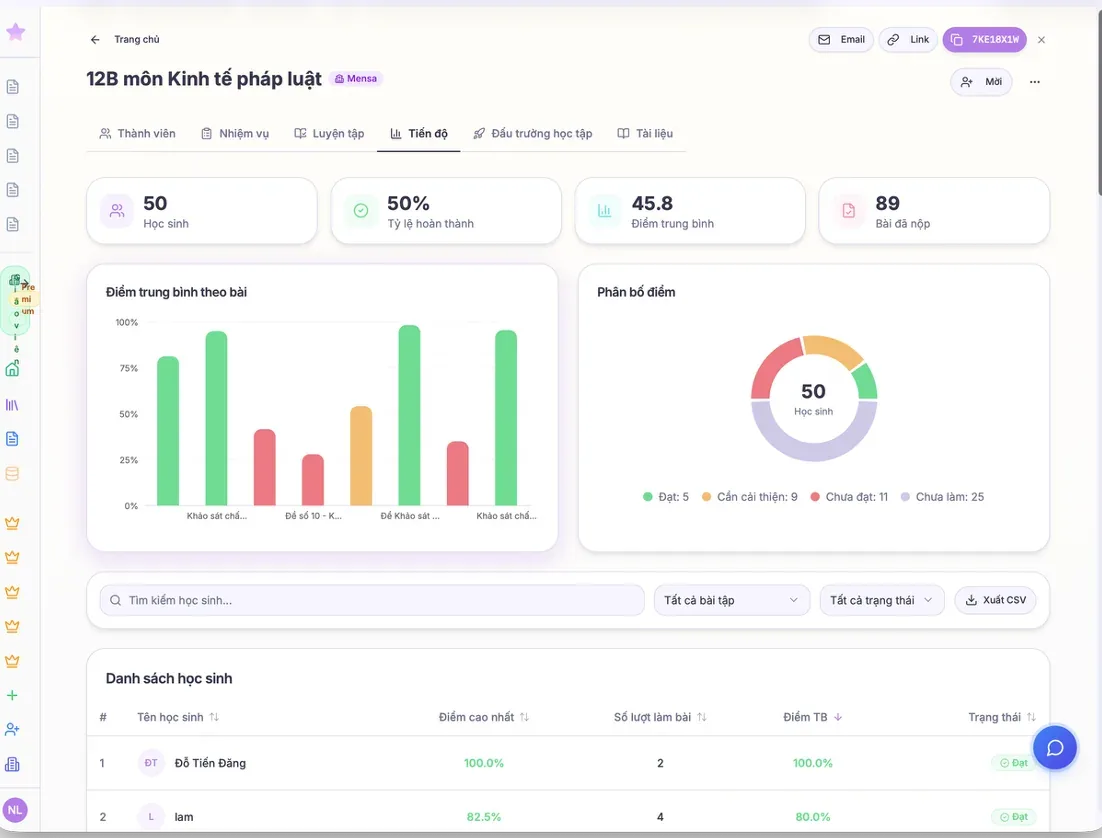Image resolution: width=1102 pixels, height=838 pixels.
Task: Sort by Điểm TB down arrow
Action: (x=838, y=717)
